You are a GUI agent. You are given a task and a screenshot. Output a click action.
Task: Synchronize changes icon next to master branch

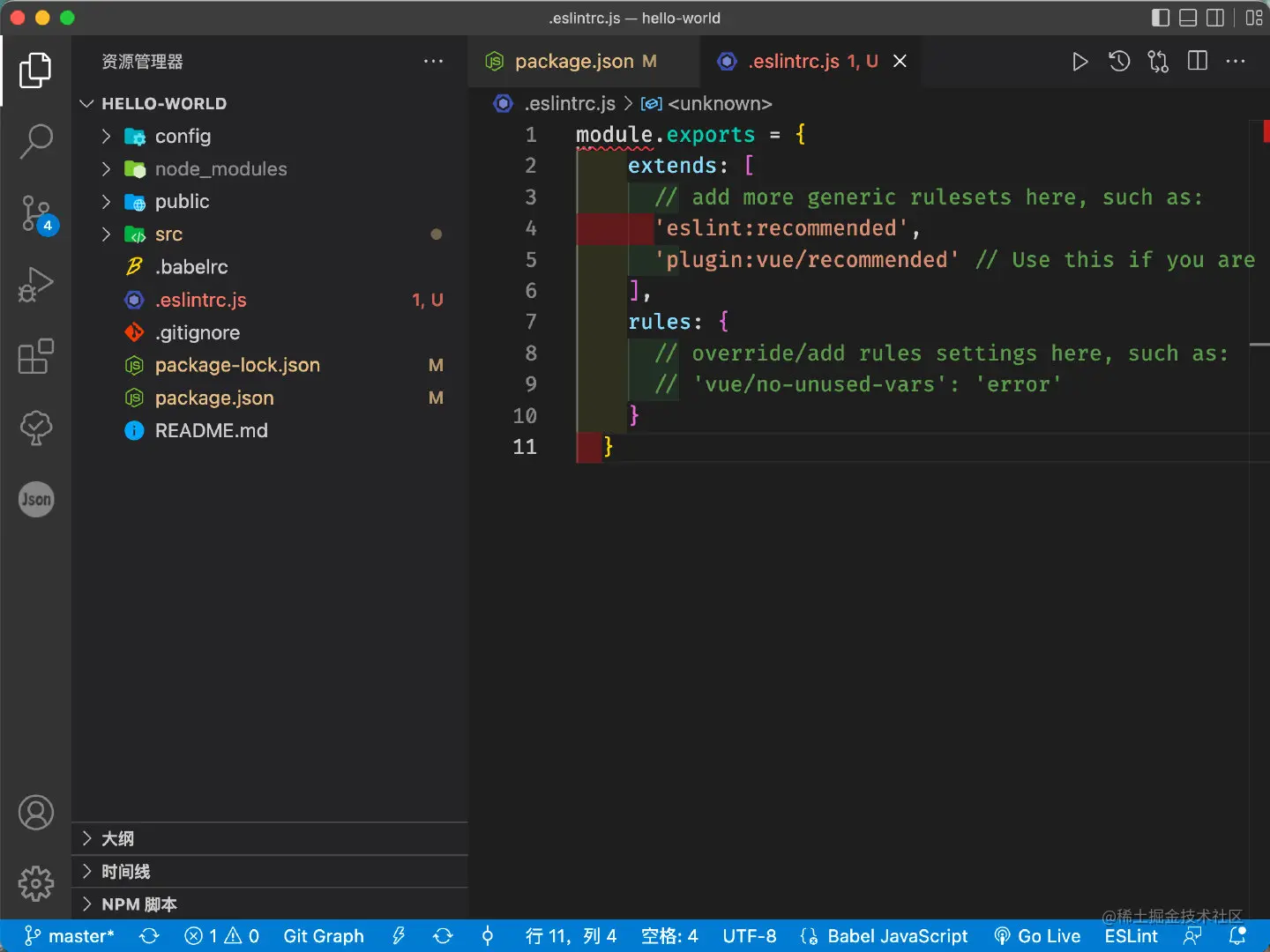[x=149, y=936]
